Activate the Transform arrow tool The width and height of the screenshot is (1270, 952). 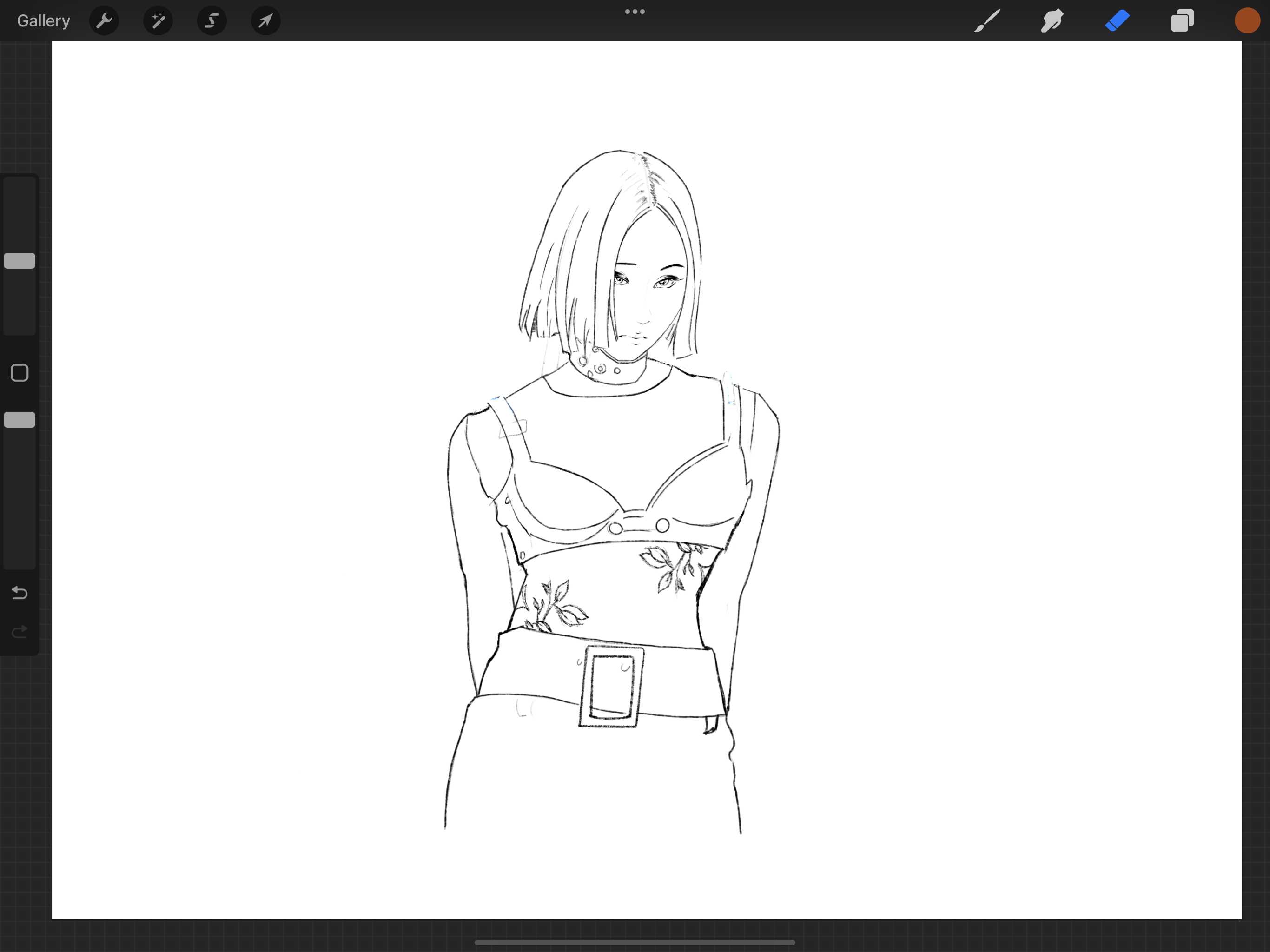point(266,20)
